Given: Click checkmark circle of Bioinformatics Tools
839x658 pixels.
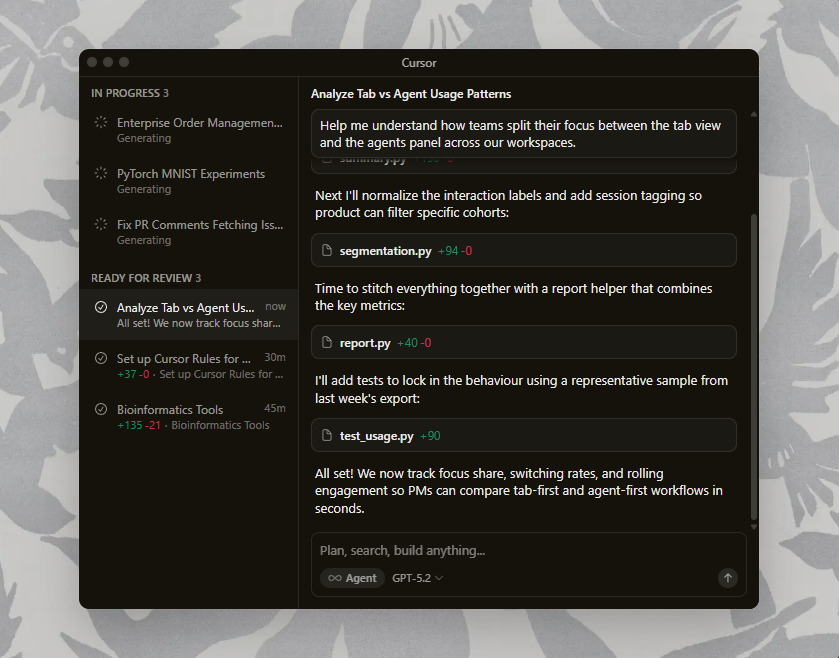Looking at the screenshot, I should (x=101, y=409).
